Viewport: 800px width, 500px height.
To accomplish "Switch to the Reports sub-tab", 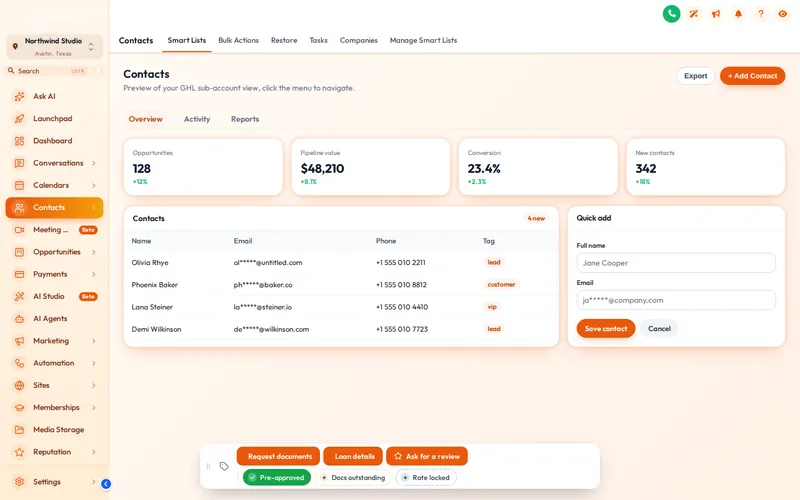I will tap(245, 119).
